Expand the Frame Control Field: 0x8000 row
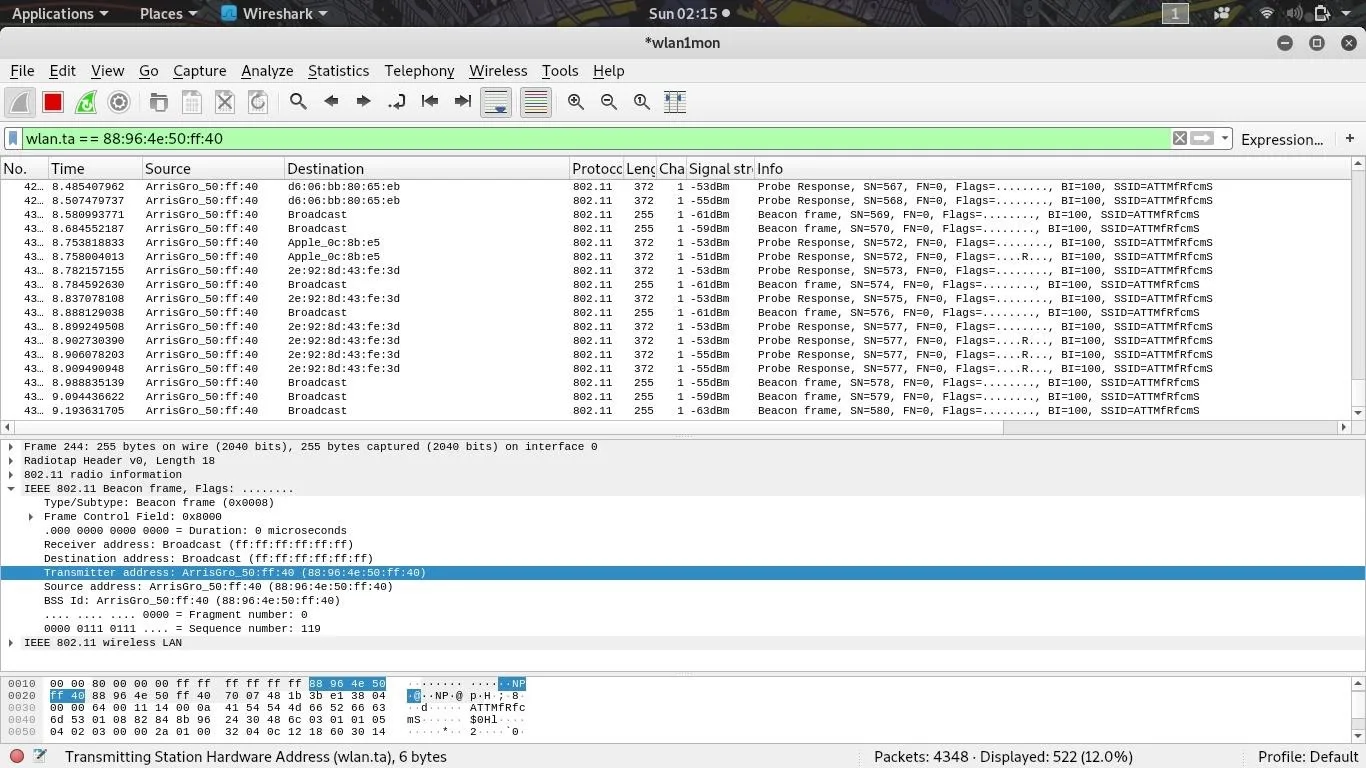Screen dimensions: 1366x768 (31, 517)
